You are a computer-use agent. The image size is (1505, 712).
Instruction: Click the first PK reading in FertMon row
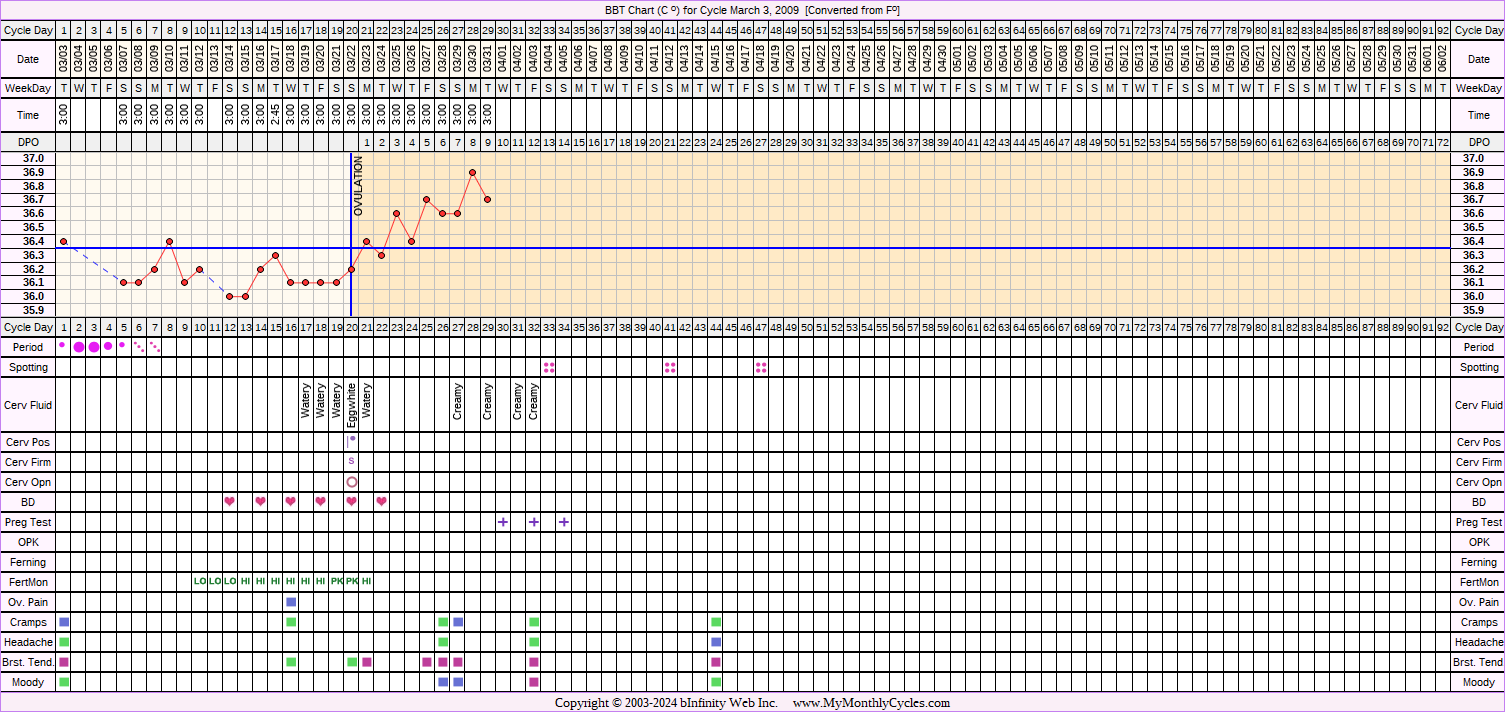336,581
